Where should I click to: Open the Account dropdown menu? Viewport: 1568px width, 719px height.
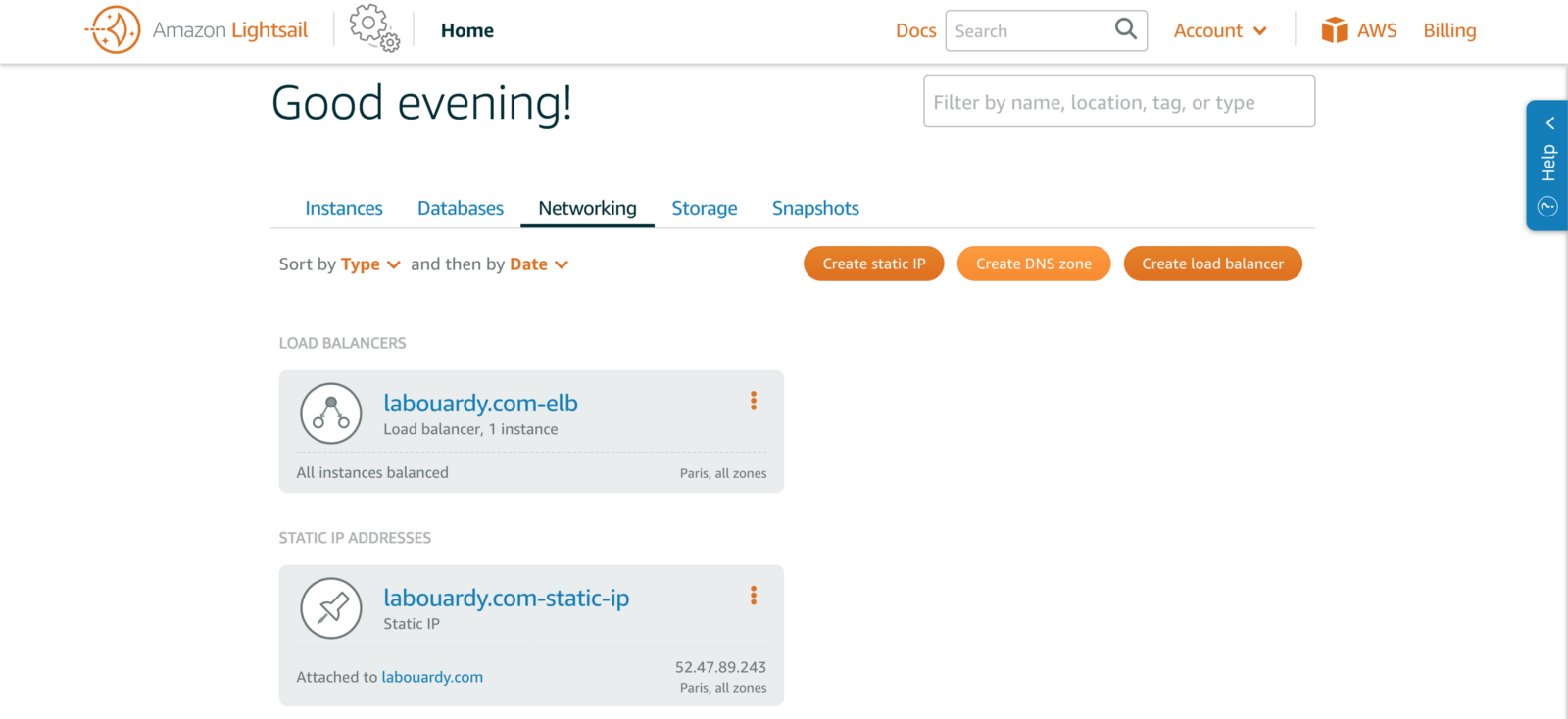pos(1221,30)
